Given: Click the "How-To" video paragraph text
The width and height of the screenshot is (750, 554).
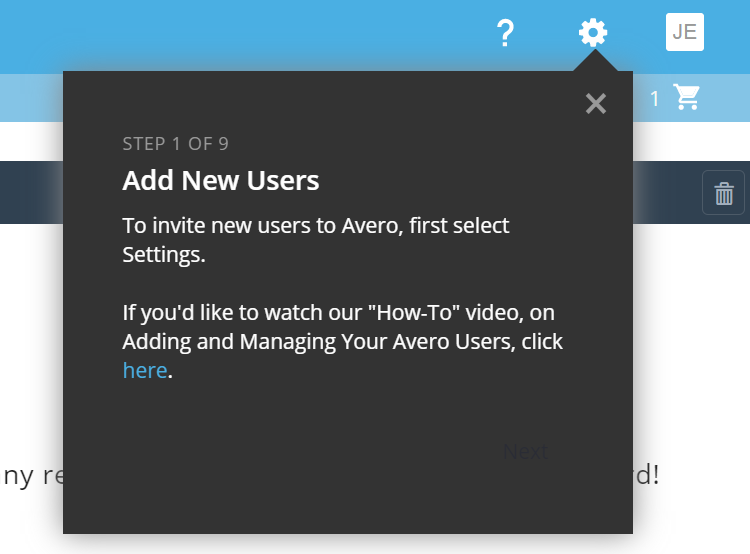Looking at the screenshot, I should tap(342, 327).
